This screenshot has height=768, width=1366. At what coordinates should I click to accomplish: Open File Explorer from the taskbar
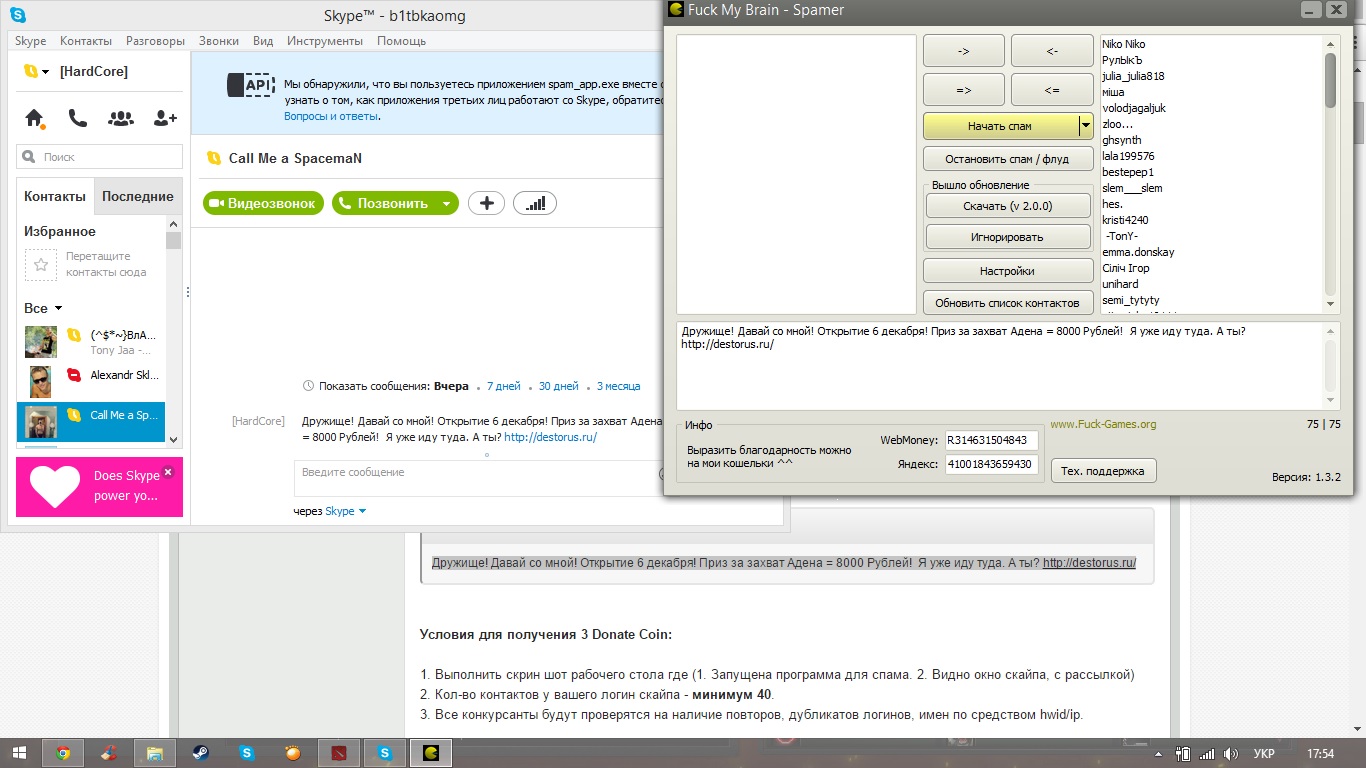(155, 753)
